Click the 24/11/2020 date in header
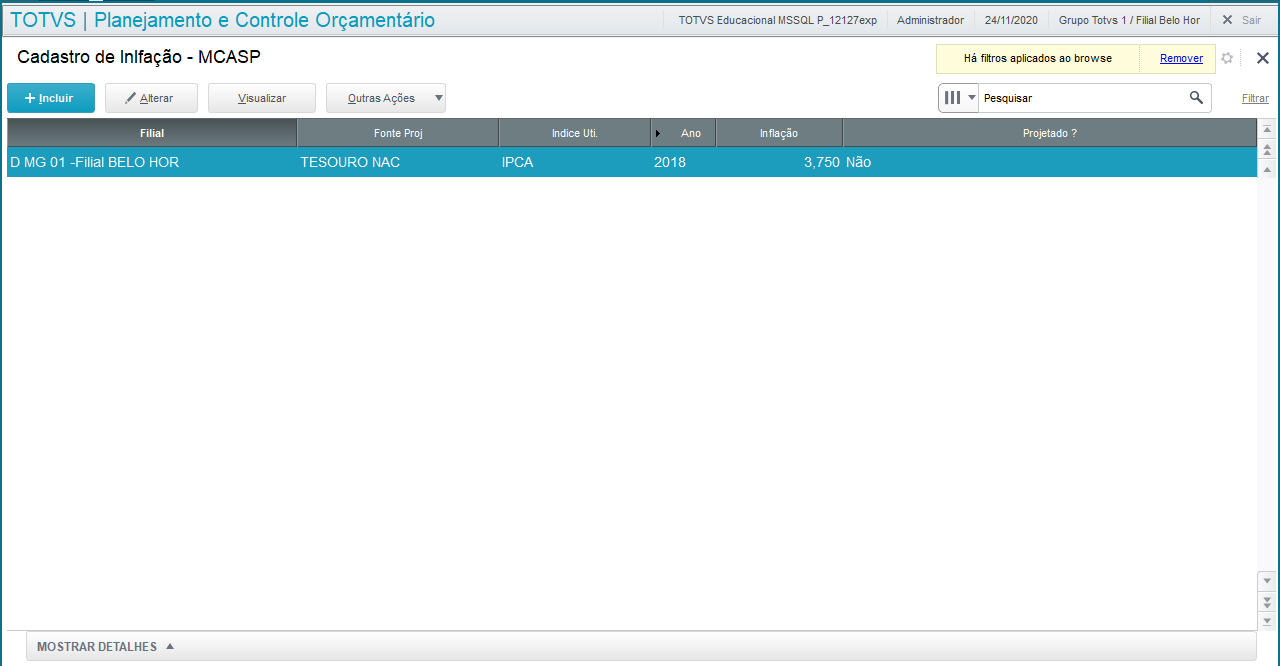Image resolution: width=1280 pixels, height=666 pixels. pos(1011,20)
